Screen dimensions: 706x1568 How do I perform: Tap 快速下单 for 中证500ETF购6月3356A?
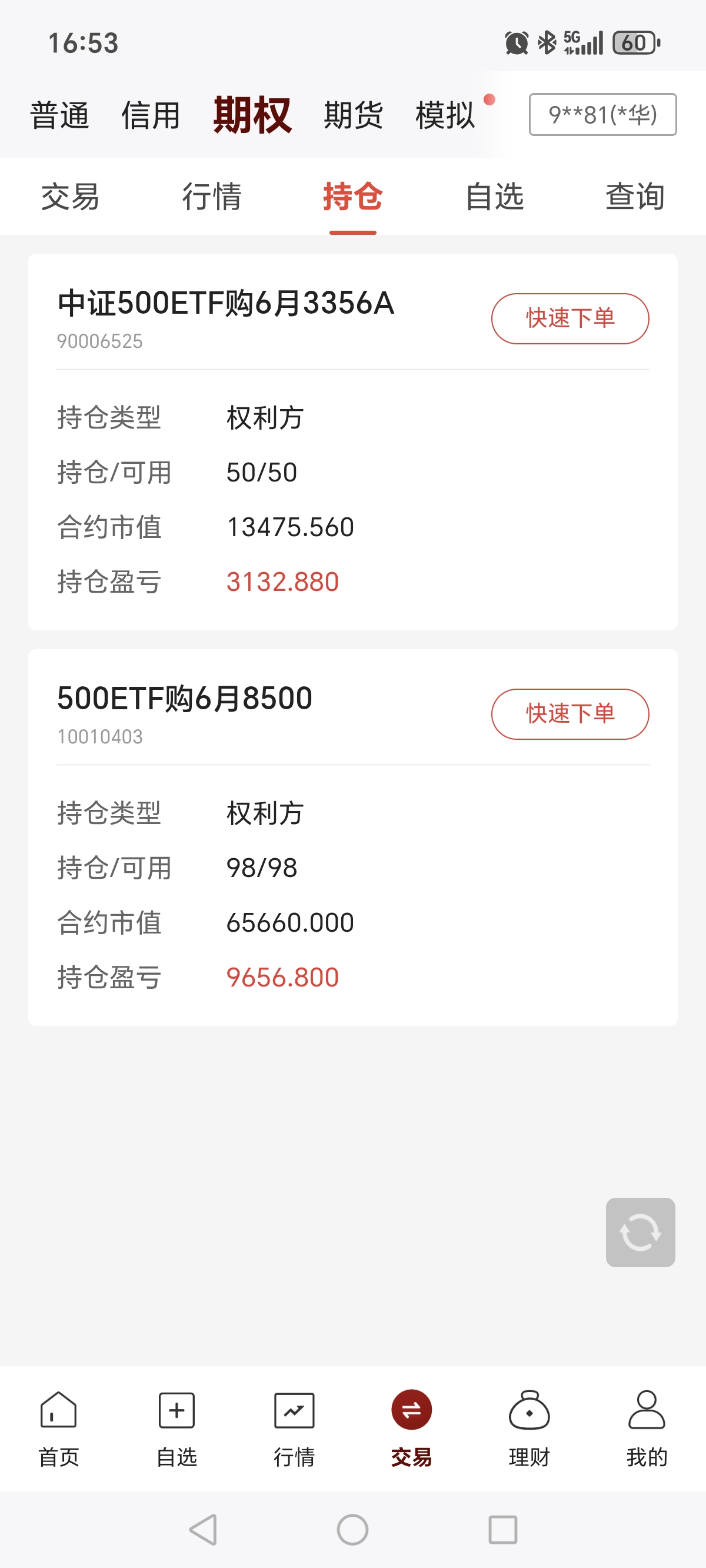570,318
